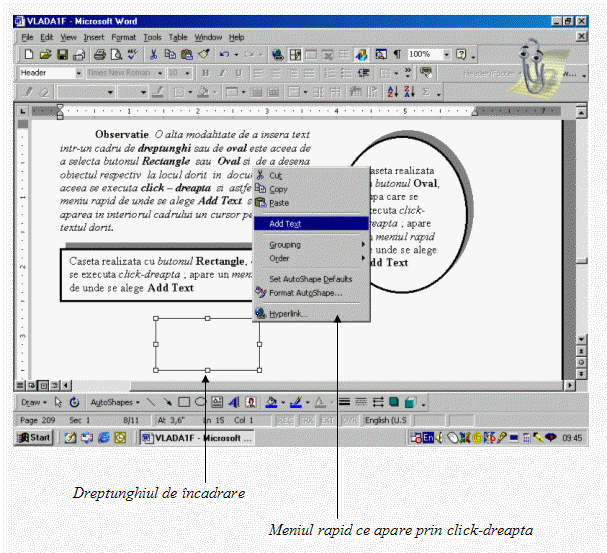This screenshot has width=607, height=553.
Task: Activate the Format Painter brush icon
Action: [204, 55]
